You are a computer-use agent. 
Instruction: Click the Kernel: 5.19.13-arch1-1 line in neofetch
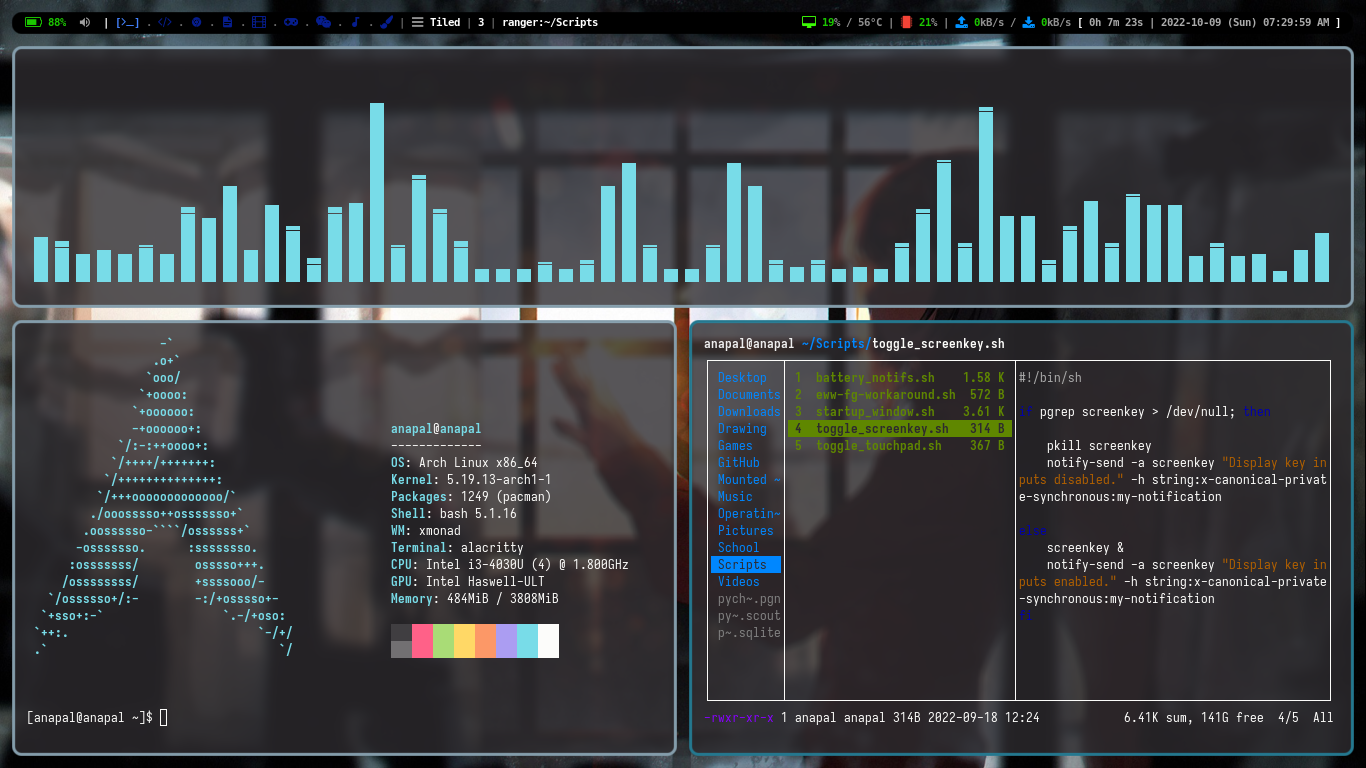tap(471, 479)
